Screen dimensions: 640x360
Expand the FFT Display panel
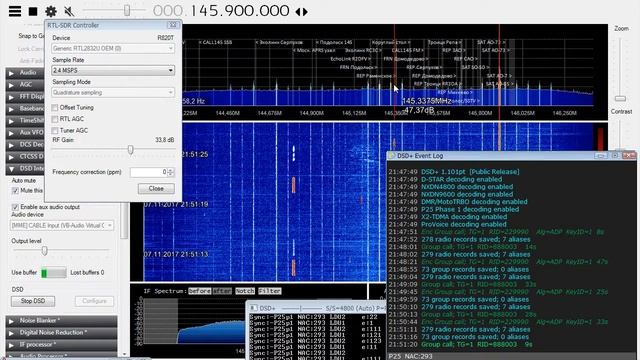[25, 97]
